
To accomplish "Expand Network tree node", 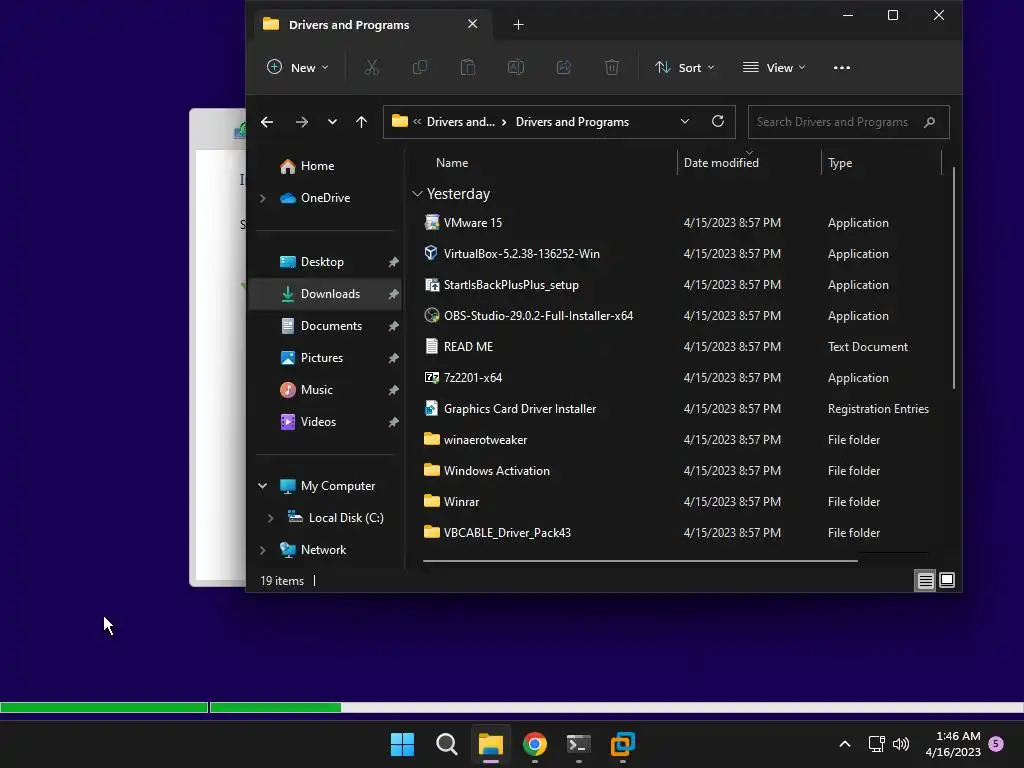I will tap(263, 550).
